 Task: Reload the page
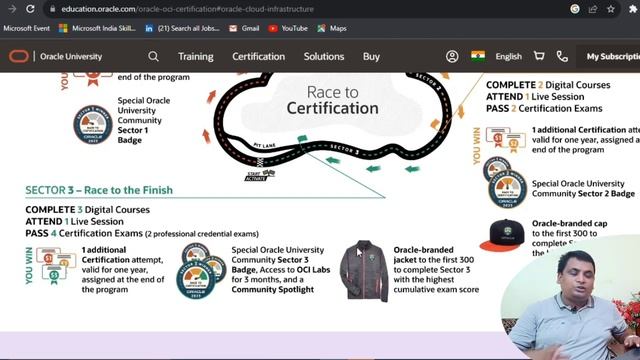click(30, 9)
